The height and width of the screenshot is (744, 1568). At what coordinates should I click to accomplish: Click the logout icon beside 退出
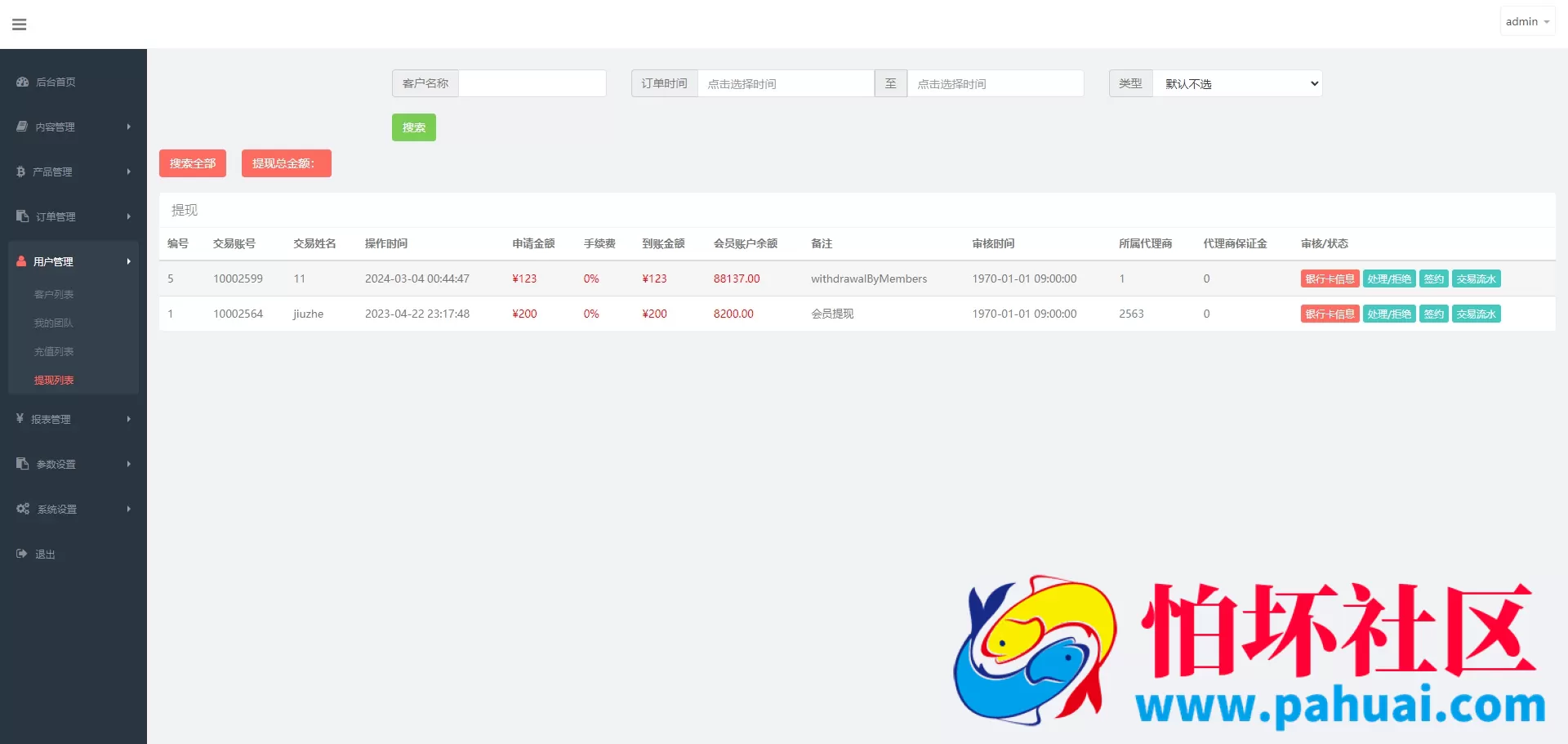pyautogui.click(x=22, y=554)
